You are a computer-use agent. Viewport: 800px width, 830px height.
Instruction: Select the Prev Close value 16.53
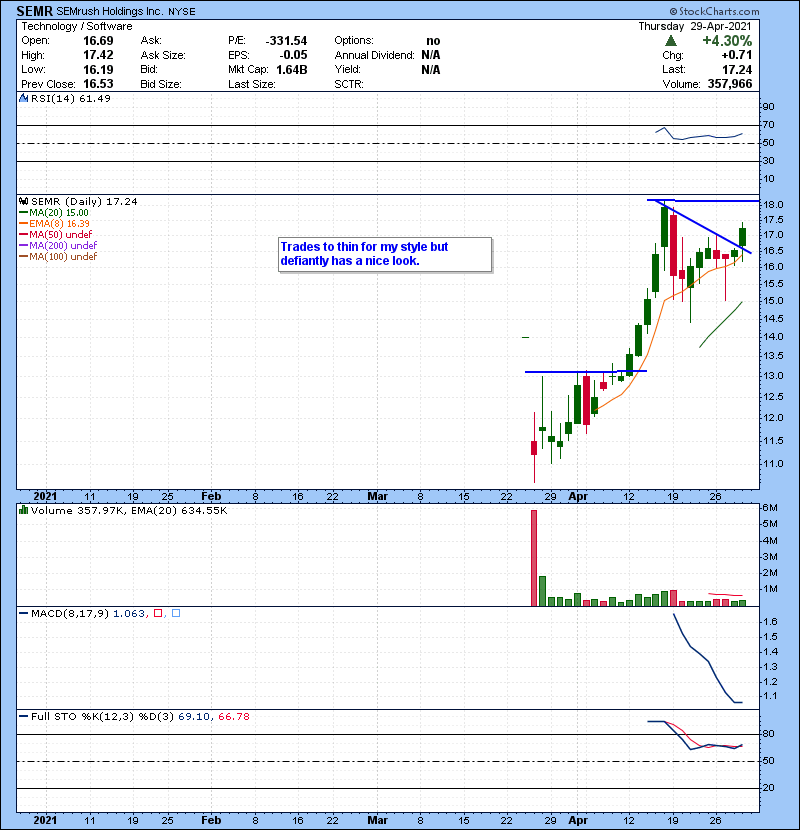coord(98,84)
